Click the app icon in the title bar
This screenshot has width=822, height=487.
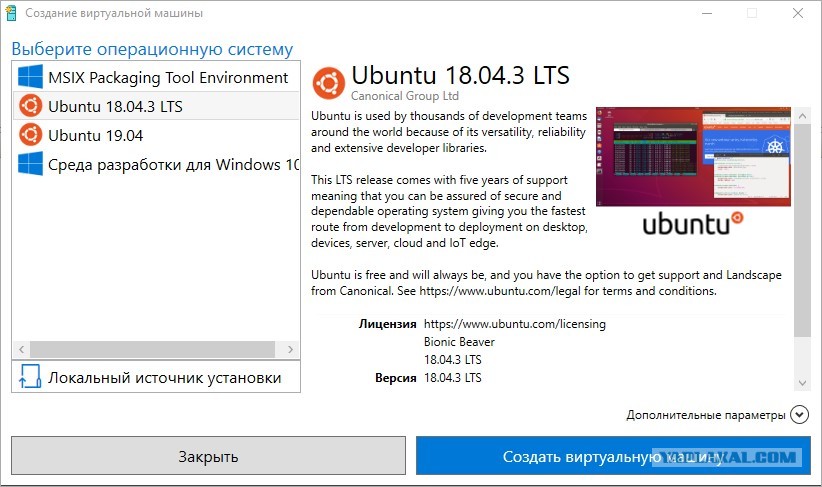10,13
